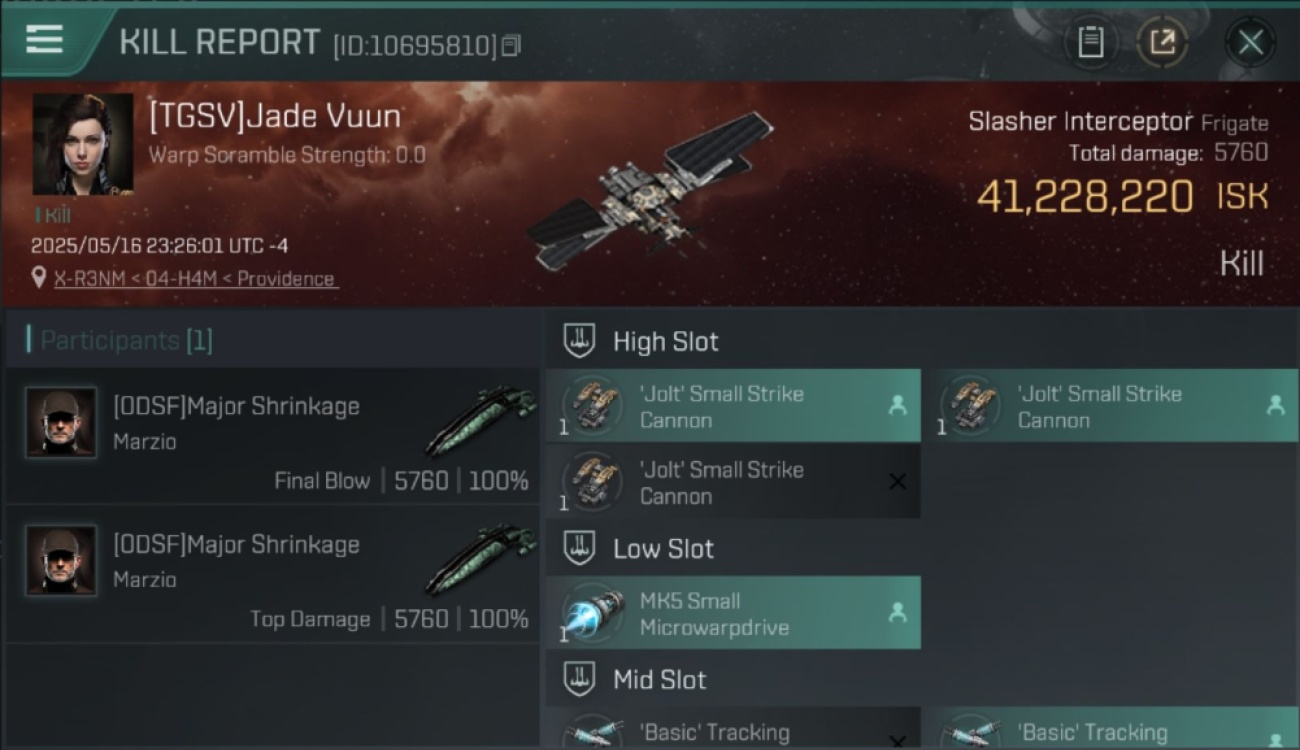Open the clipboard copy report icon
The height and width of the screenshot is (750, 1300).
[x=1090, y=42]
